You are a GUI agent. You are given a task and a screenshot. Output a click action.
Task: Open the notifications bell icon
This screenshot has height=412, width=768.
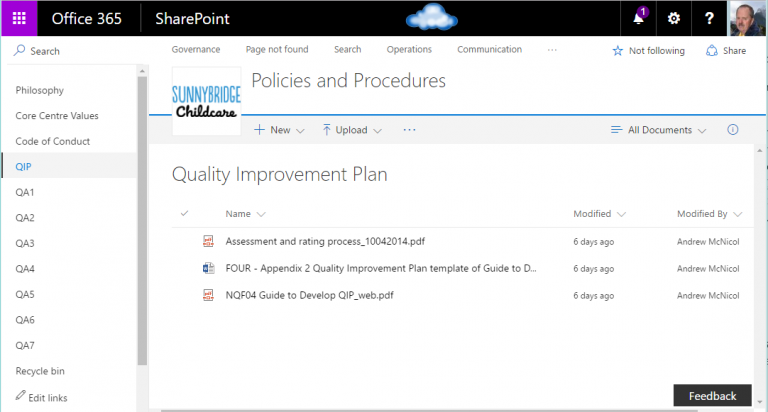[x=639, y=19]
